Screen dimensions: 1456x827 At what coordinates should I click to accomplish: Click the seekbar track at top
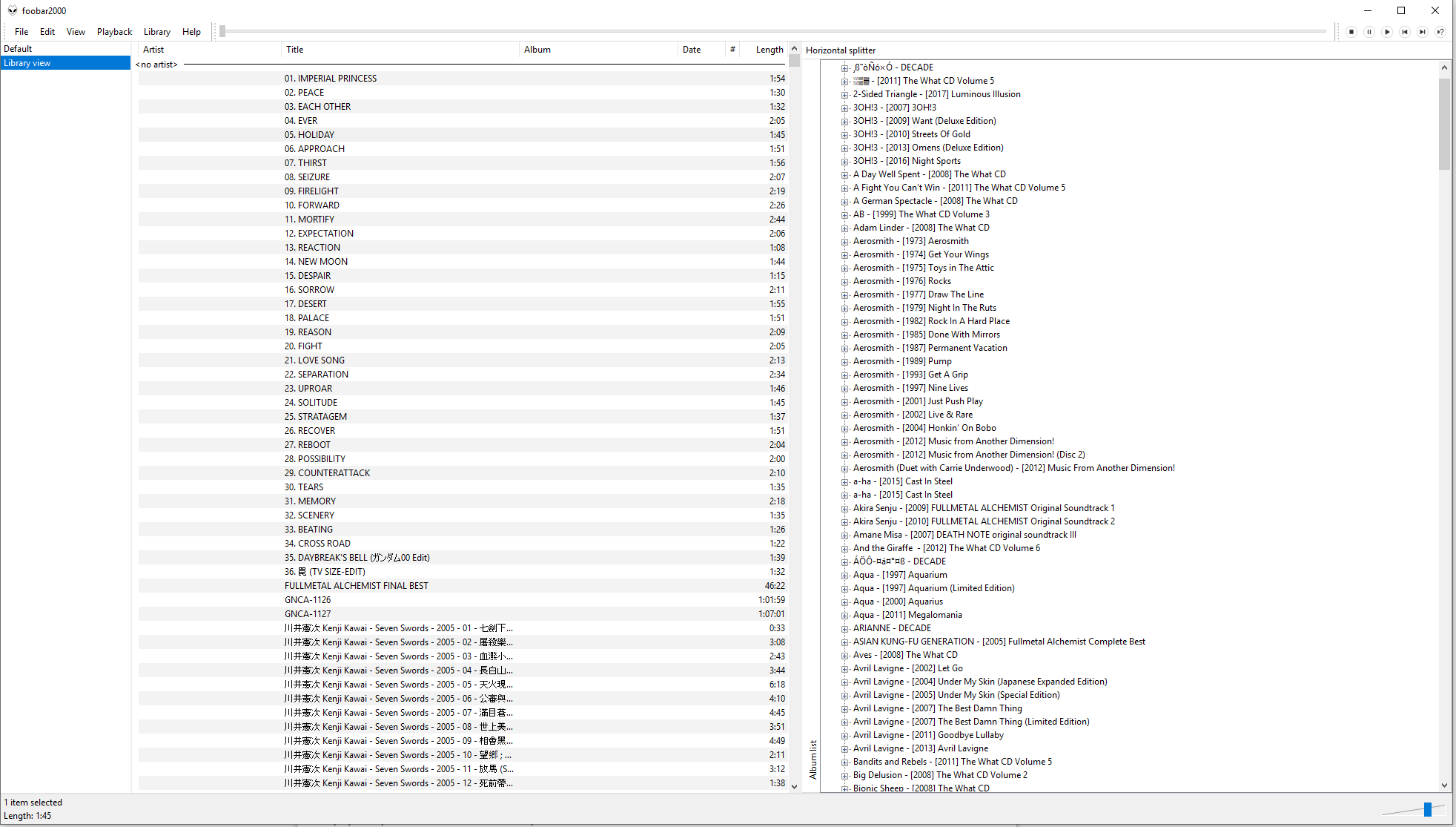(x=772, y=32)
